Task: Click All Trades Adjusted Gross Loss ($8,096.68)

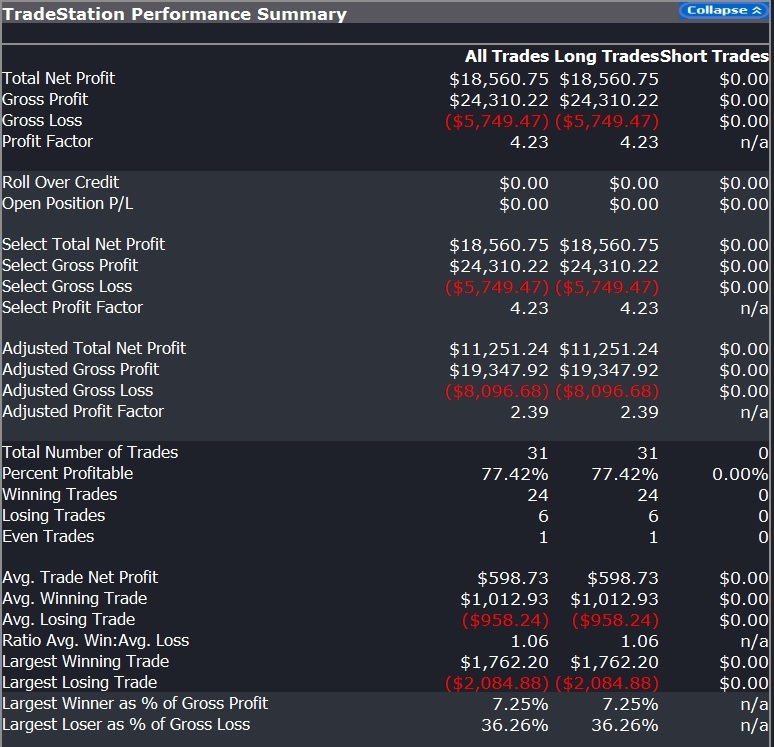Action: pos(497,391)
